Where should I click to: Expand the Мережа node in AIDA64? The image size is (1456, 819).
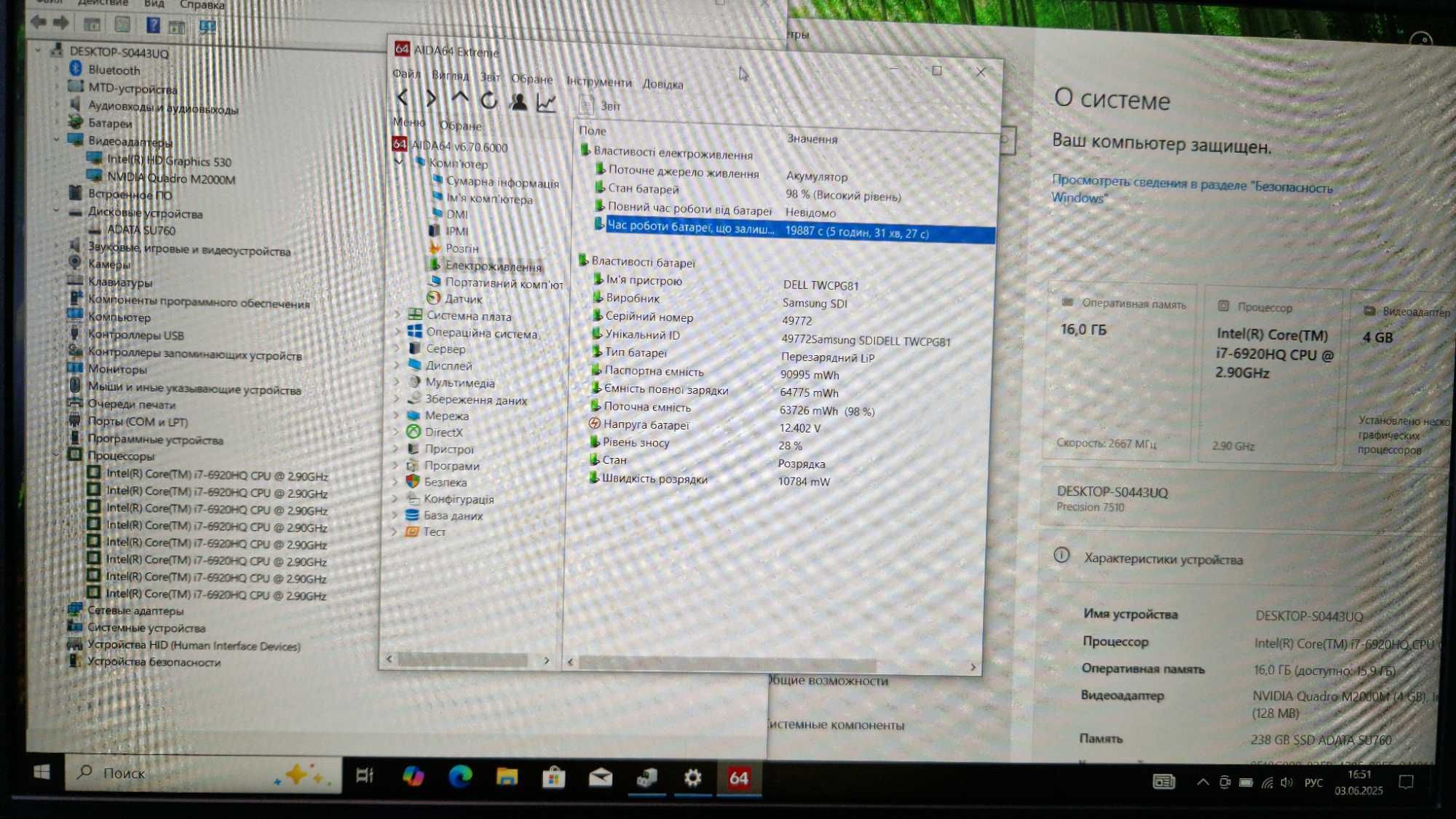pyautogui.click(x=396, y=415)
